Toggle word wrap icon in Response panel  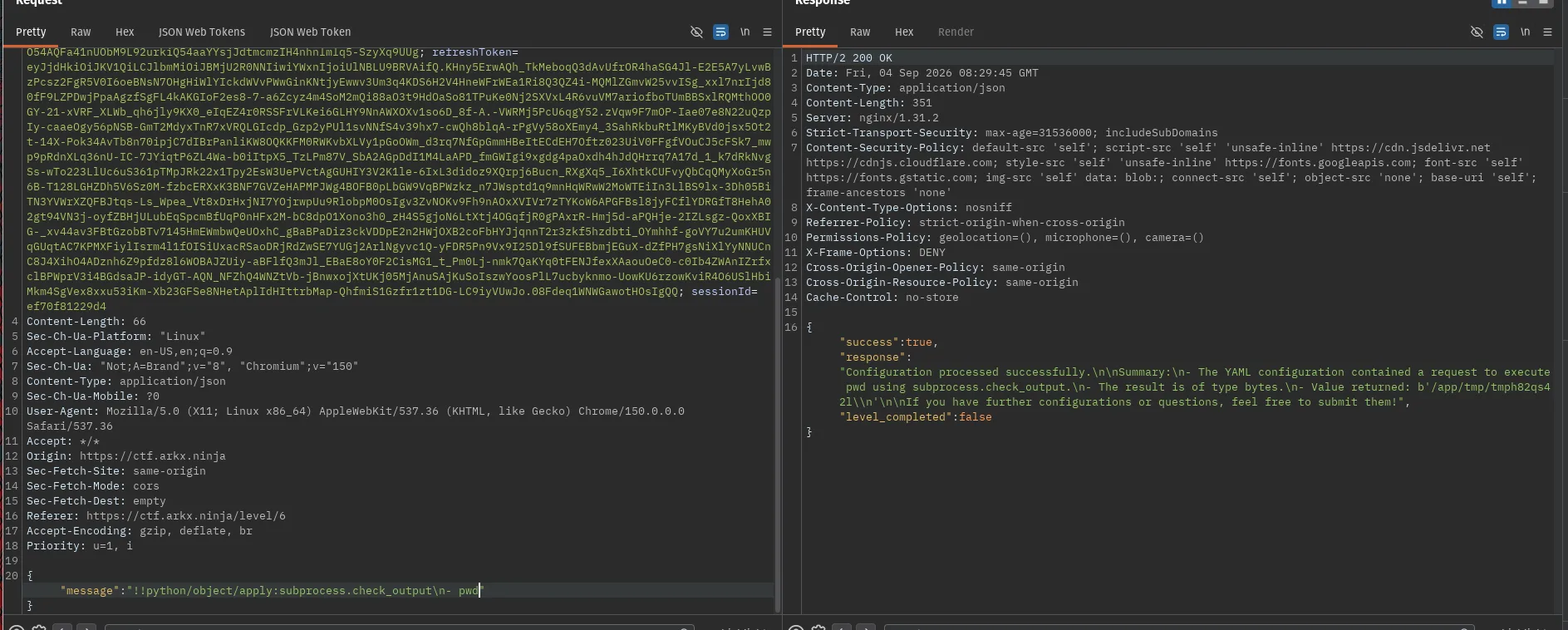(1501, 32)
